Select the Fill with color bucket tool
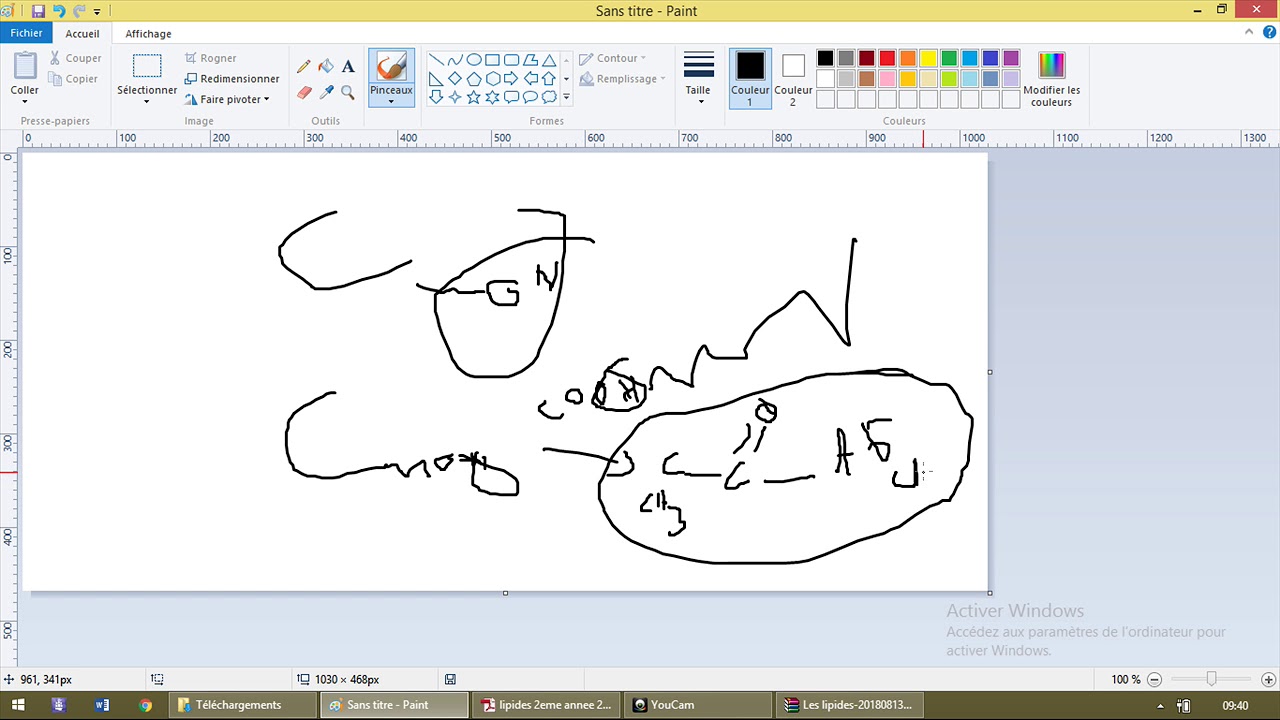The height and width of the screenshot is (720, 1280). (326, 67)
